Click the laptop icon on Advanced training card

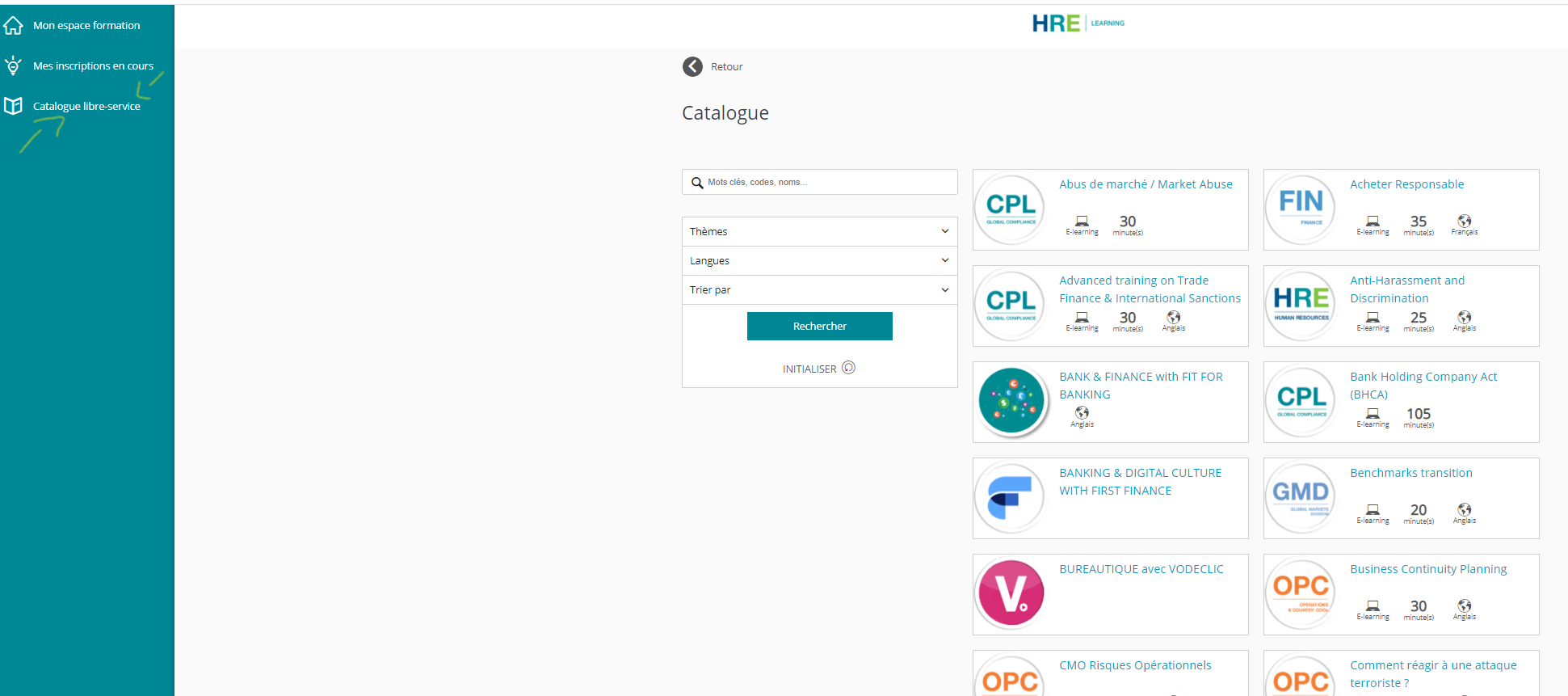1082,318
